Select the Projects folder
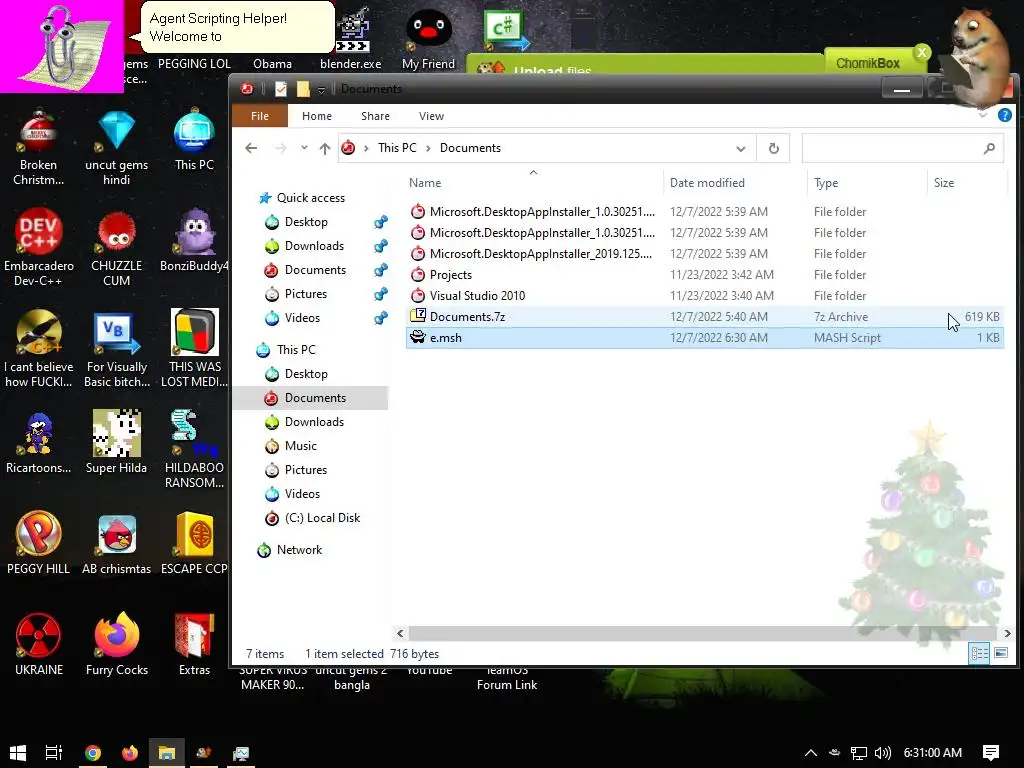The height and width of the screenshot is (768, 1024). (705, 275)
